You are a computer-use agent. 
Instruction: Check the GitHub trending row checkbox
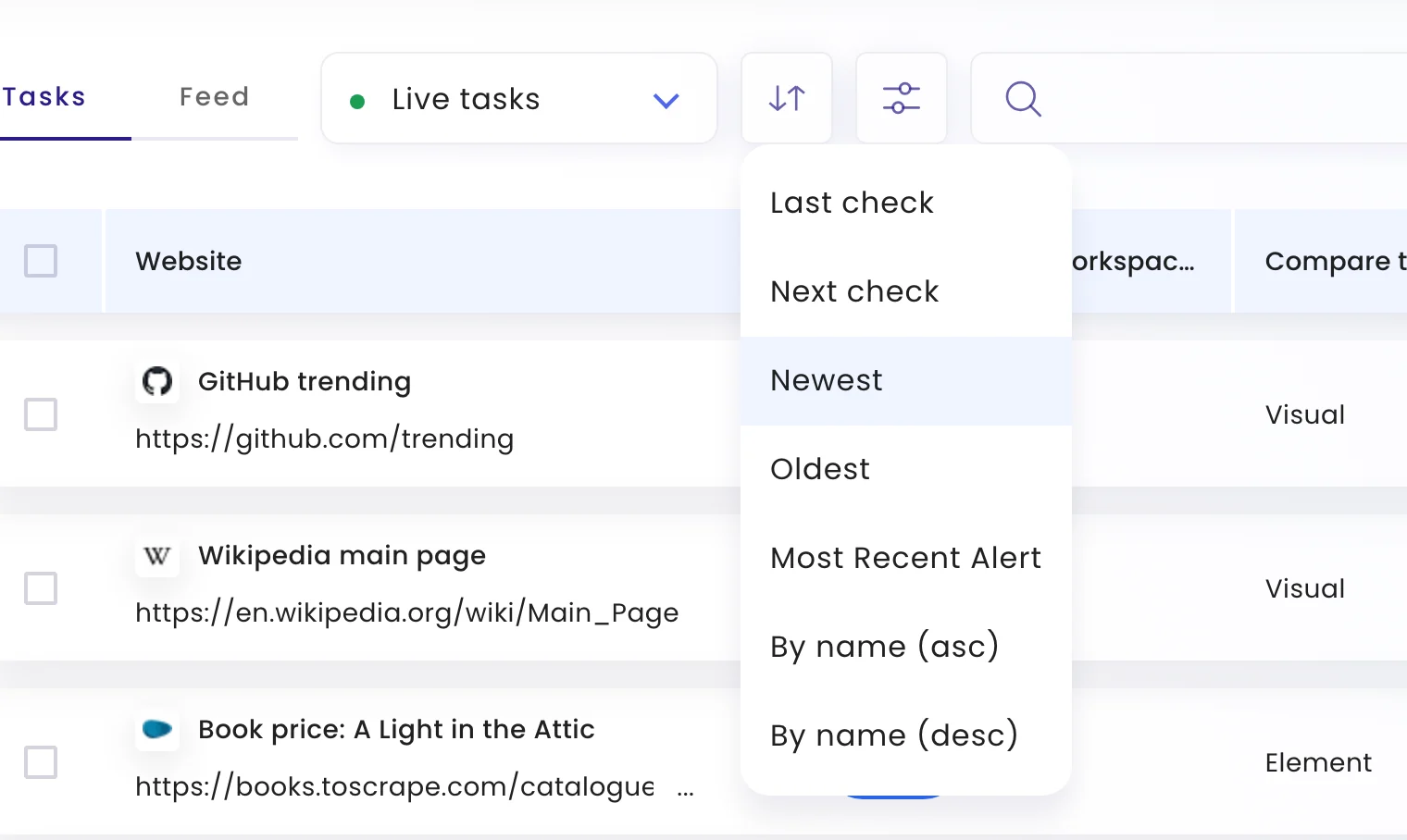41,414
